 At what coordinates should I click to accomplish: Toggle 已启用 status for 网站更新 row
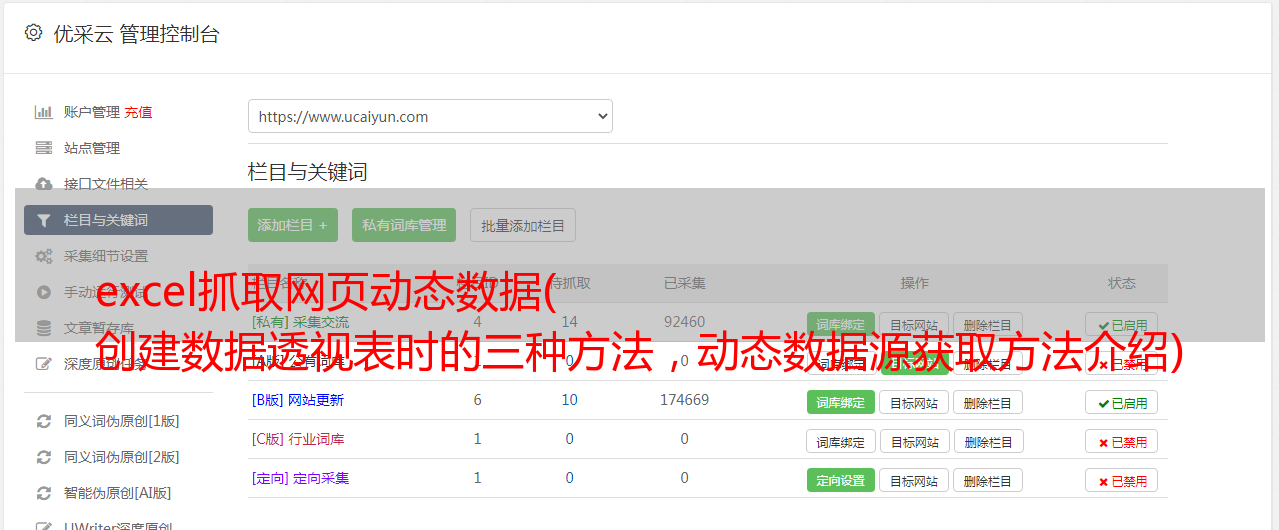(1121, 402)
